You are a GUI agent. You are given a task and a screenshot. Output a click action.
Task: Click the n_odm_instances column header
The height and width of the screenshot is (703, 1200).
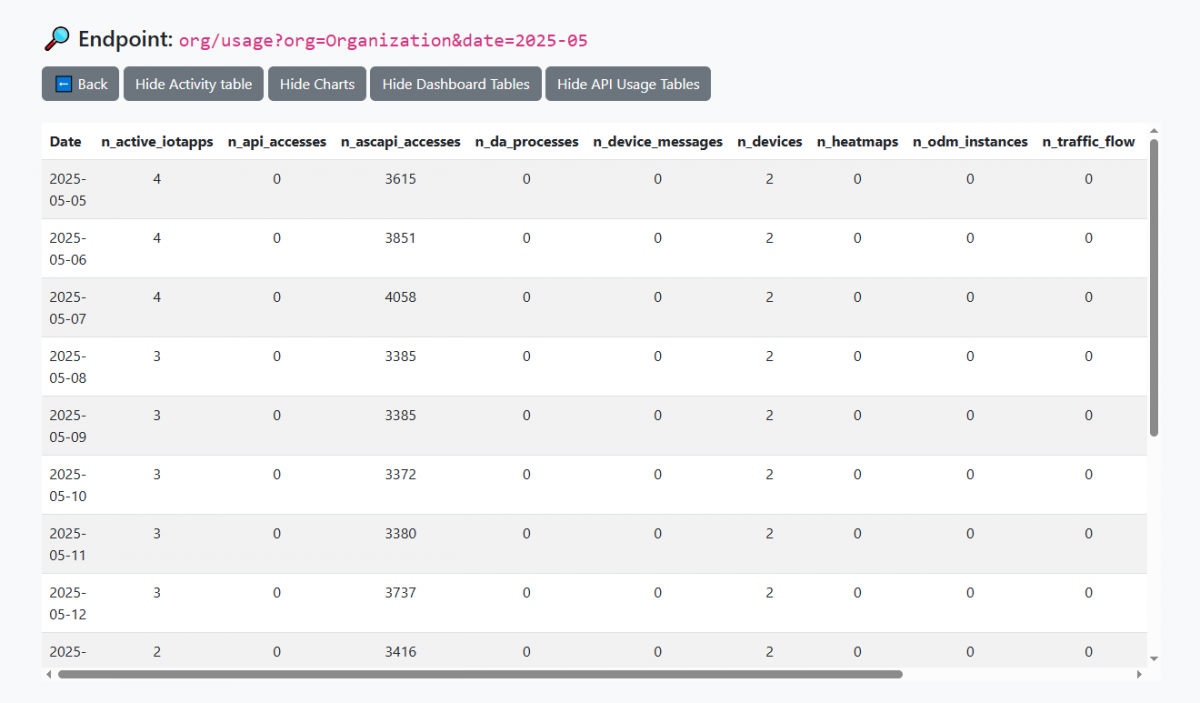969,142
